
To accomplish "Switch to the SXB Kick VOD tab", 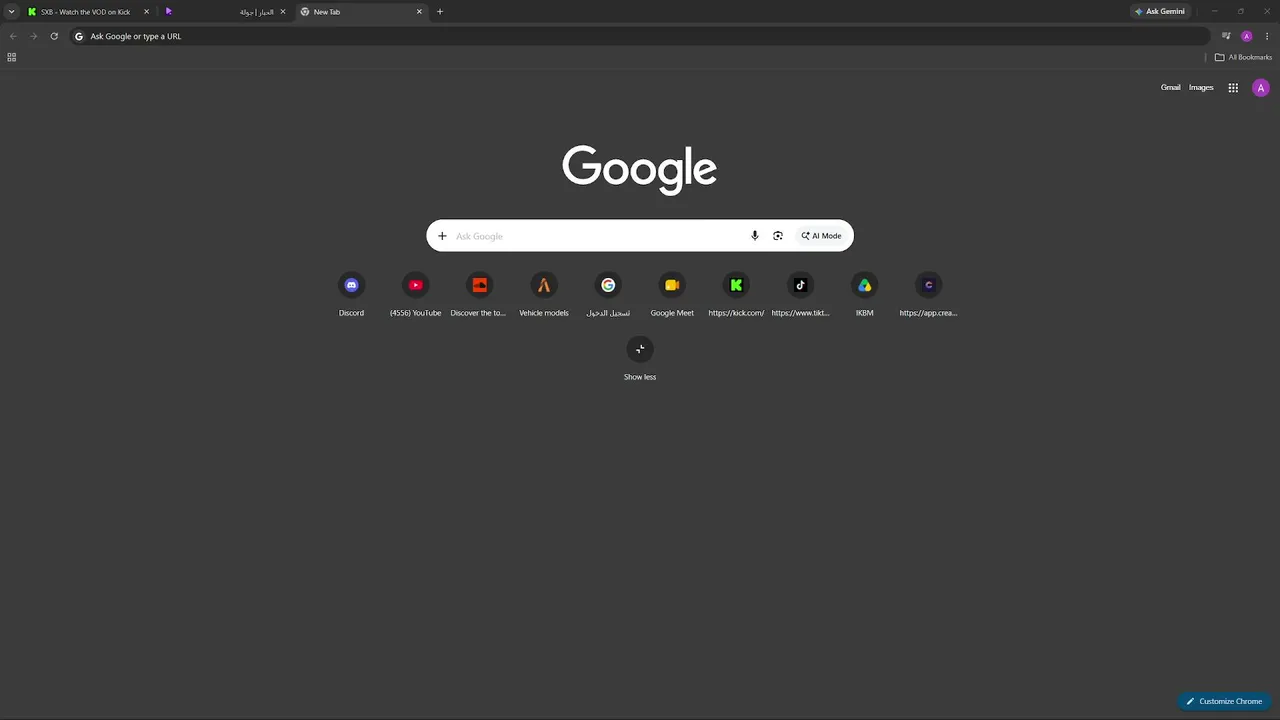I will coord(86,12).
